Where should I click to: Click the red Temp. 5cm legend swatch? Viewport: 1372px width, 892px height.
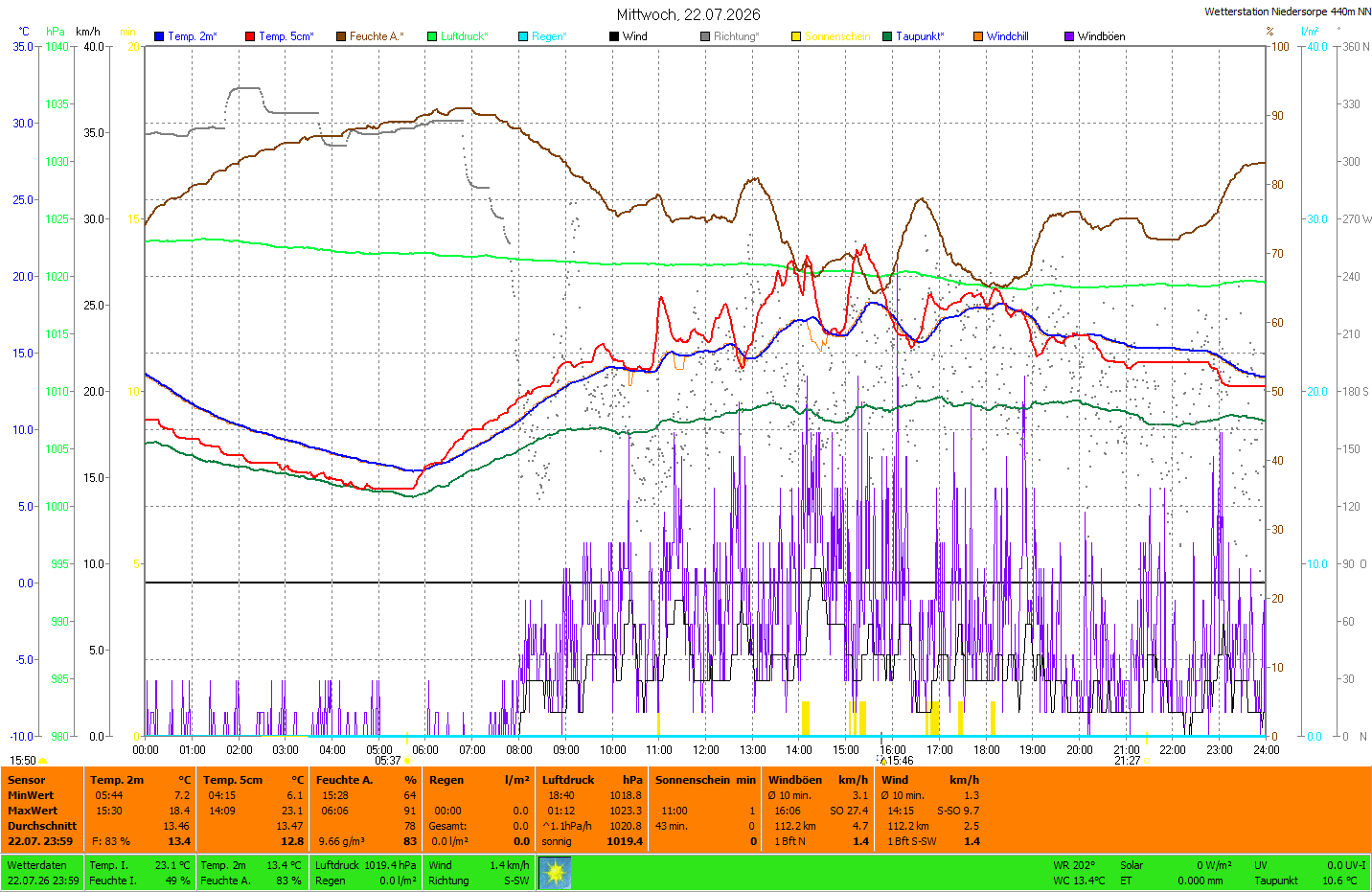pyautogui.click(x=250, y=36)
